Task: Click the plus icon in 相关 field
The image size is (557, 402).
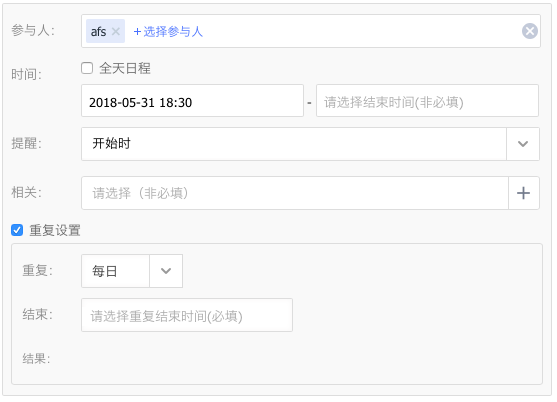Action: pyautogui.click(x=523, y=193)
